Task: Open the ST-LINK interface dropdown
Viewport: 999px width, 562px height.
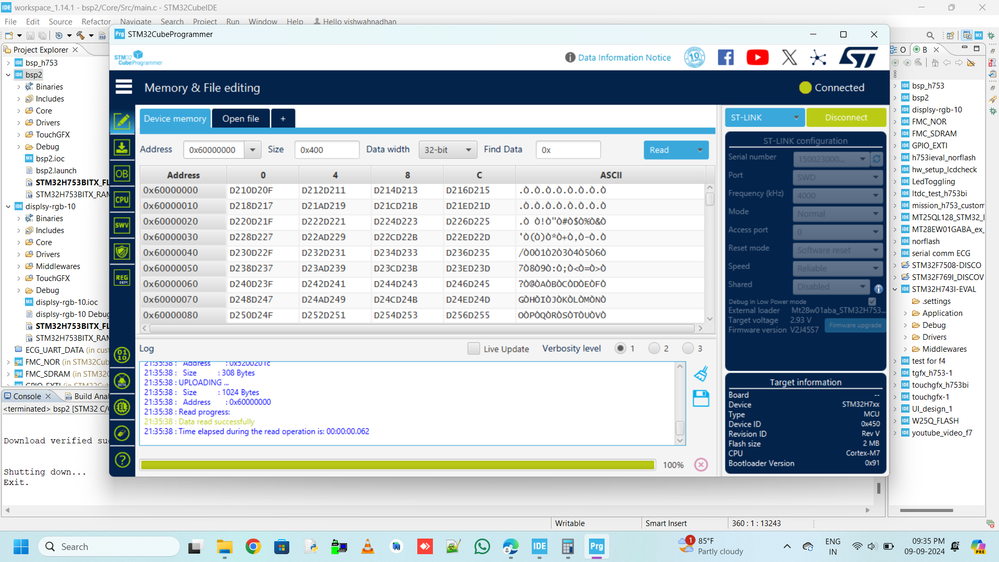Action: (765, 117)
